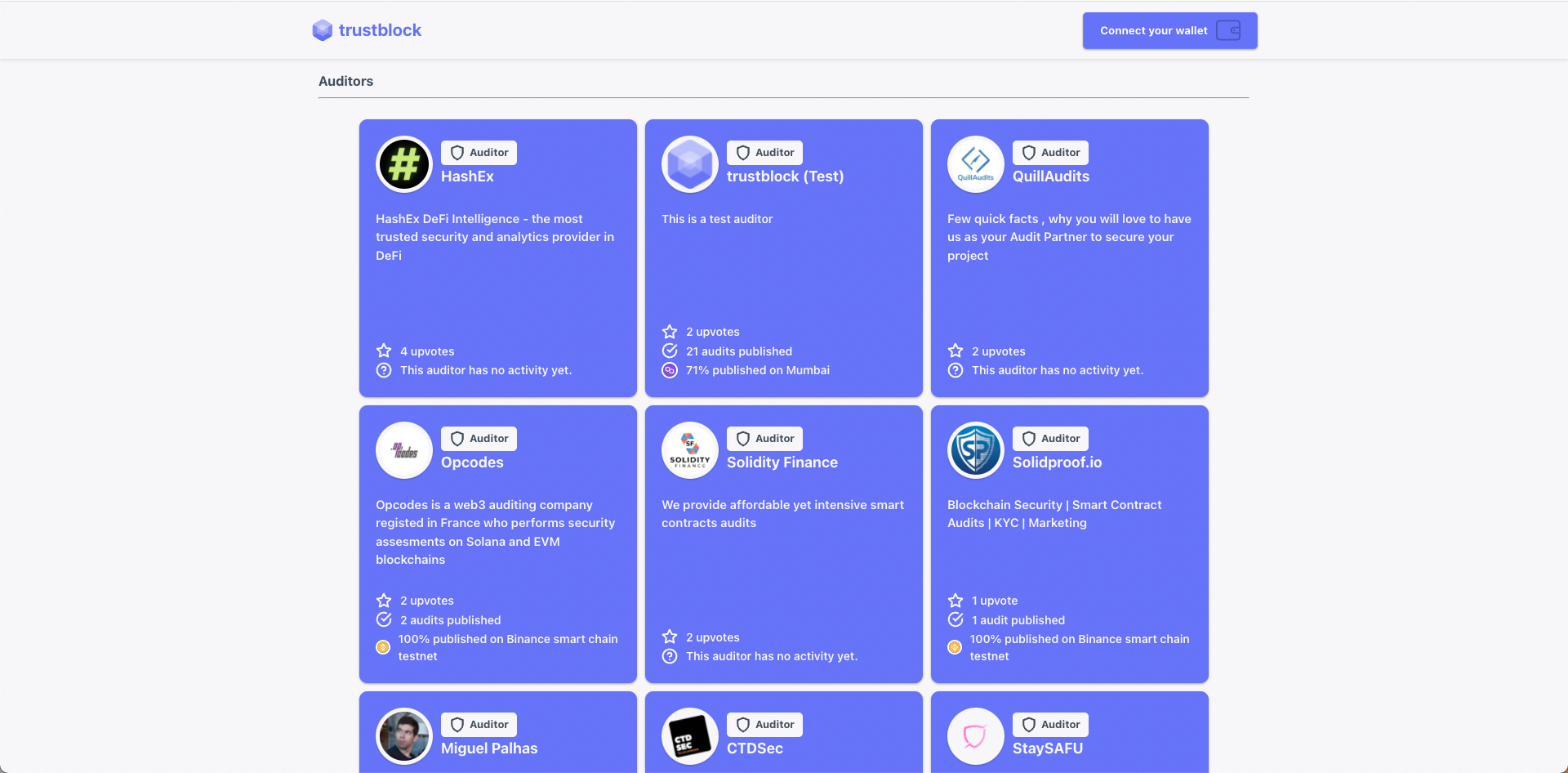Open the HashEx auditor name
Image resolution: width=1568 pixels, height=773 pixels.
(x=467, y=176)
